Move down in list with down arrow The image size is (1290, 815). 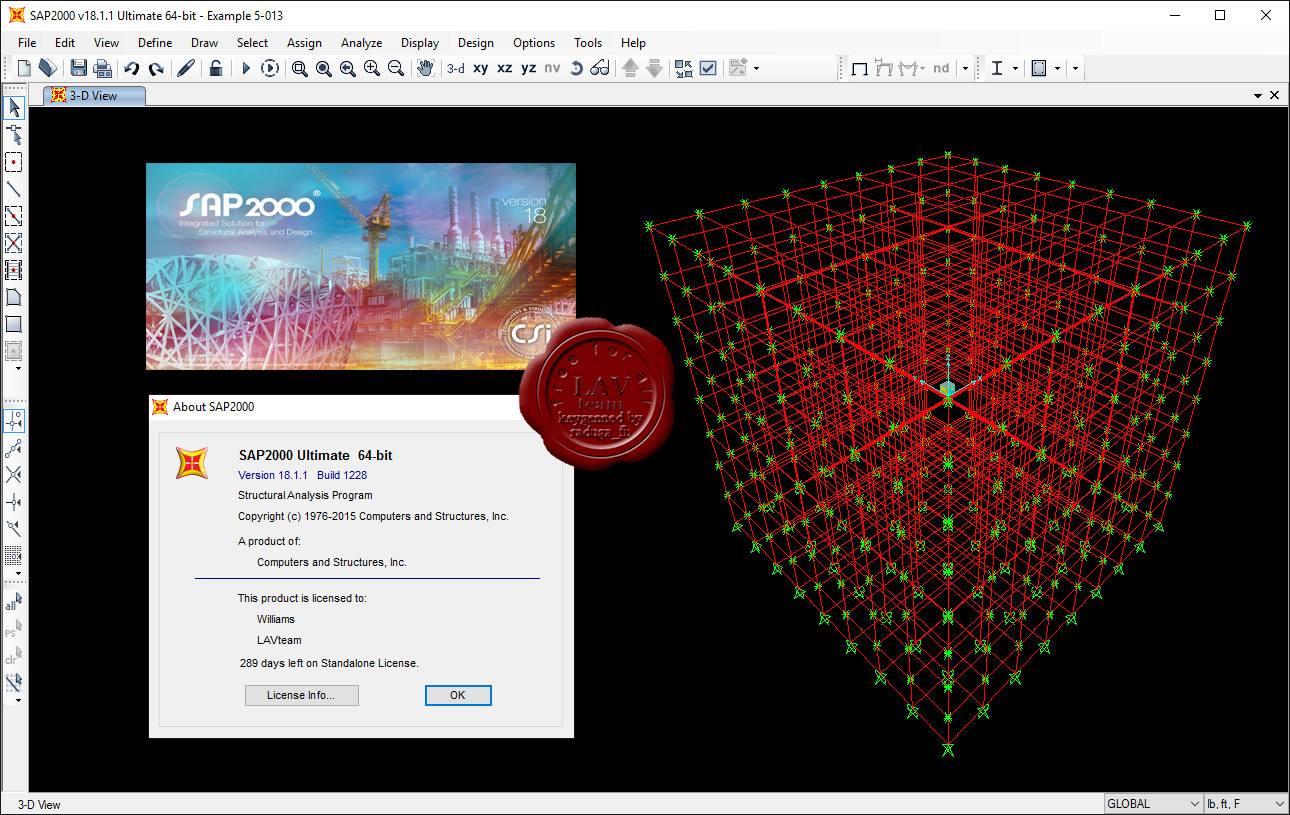654,68
